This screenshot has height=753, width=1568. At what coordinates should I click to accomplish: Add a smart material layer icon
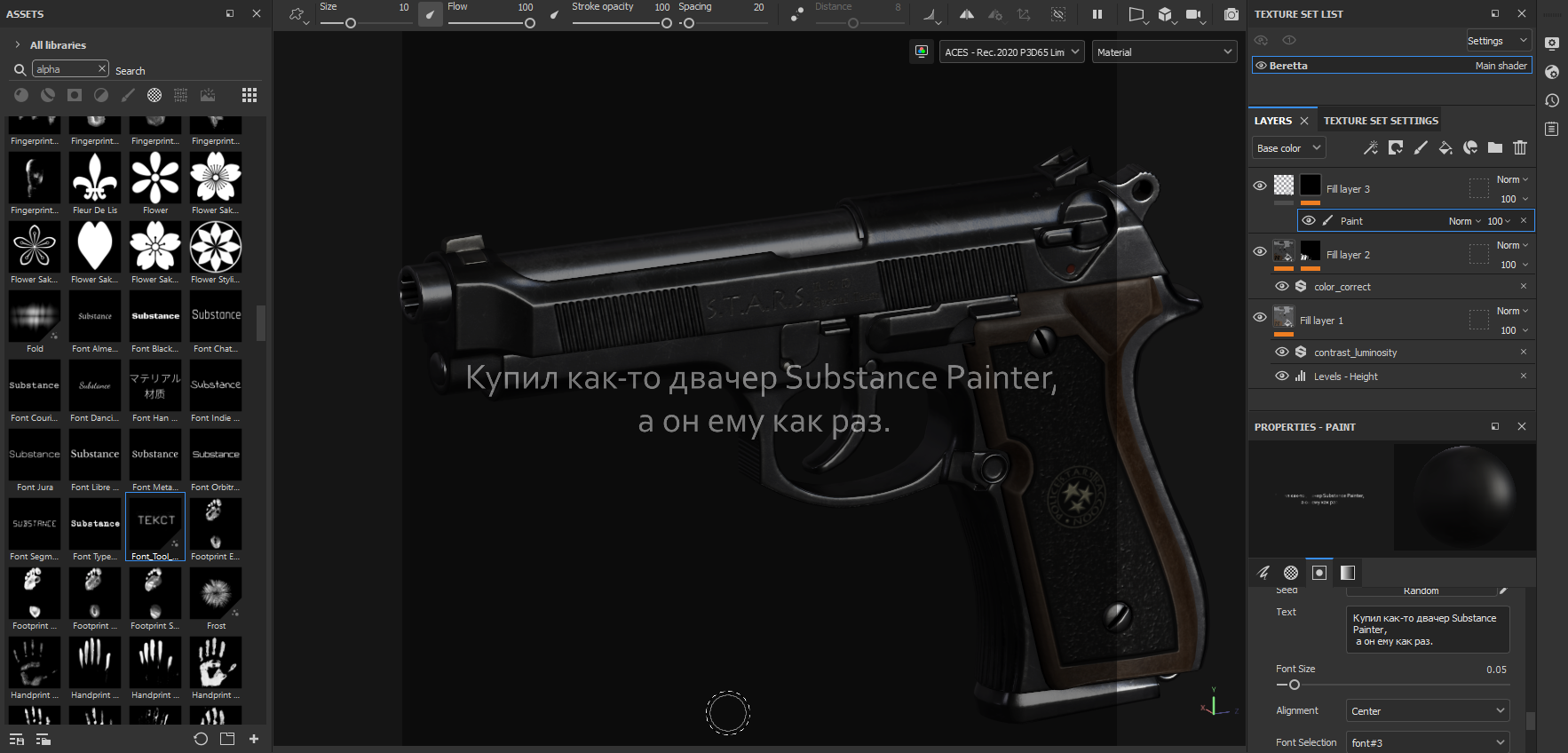[1470, 148]
